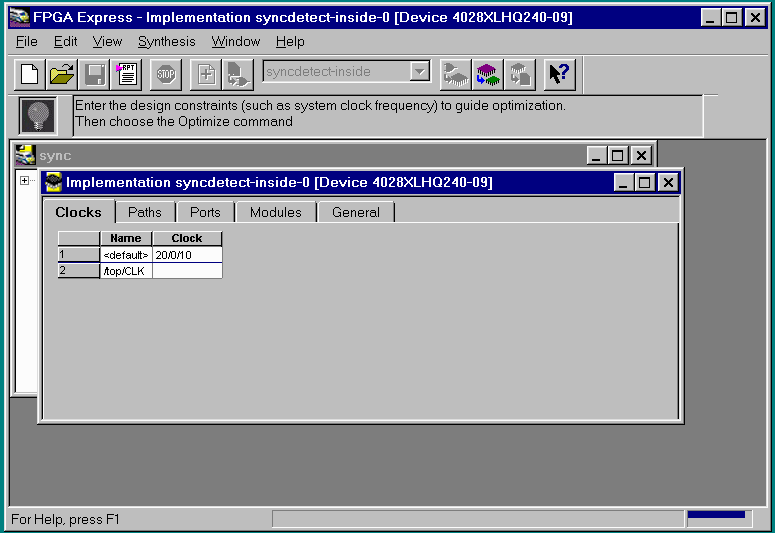Expand the tree node in sync window
This screenshot has width=775, height=533.
pyautogui.click(x=25, y=180)
